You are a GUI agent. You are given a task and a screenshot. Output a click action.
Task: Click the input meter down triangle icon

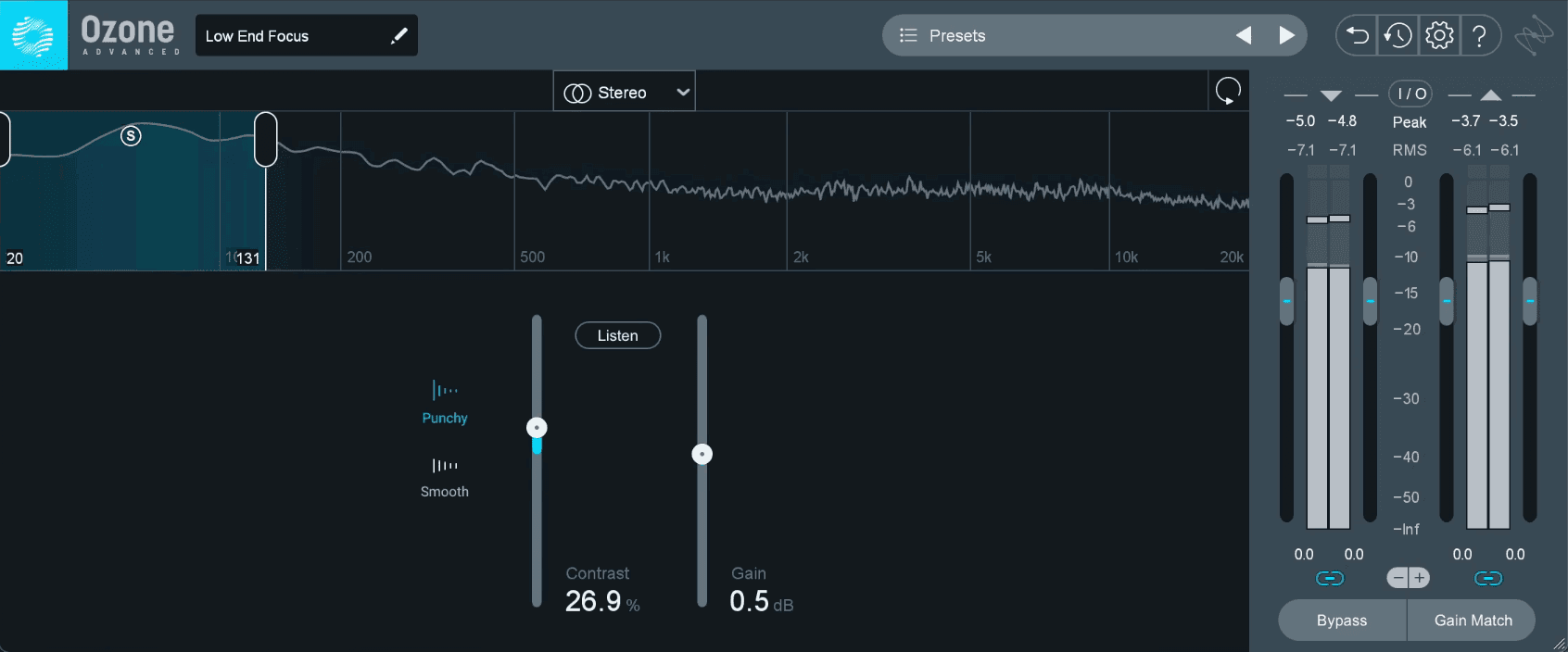pos(1331,95)
